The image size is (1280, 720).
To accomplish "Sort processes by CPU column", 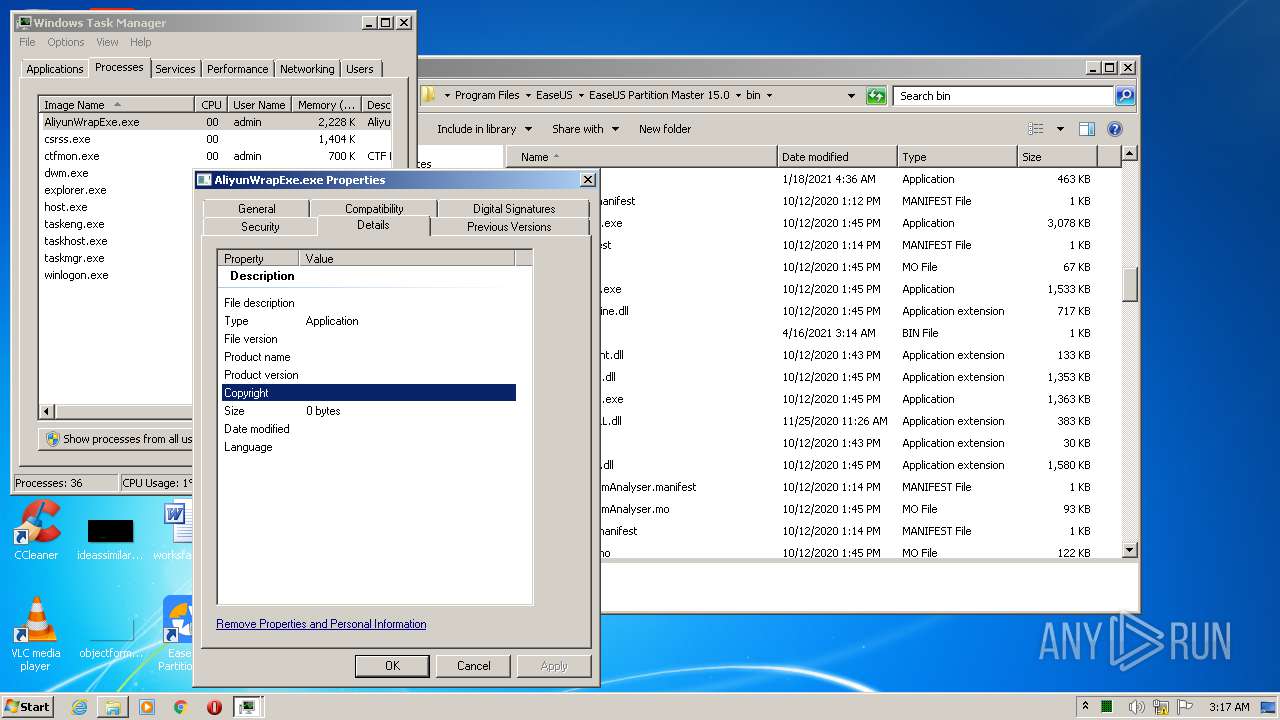I will (211, 105).
